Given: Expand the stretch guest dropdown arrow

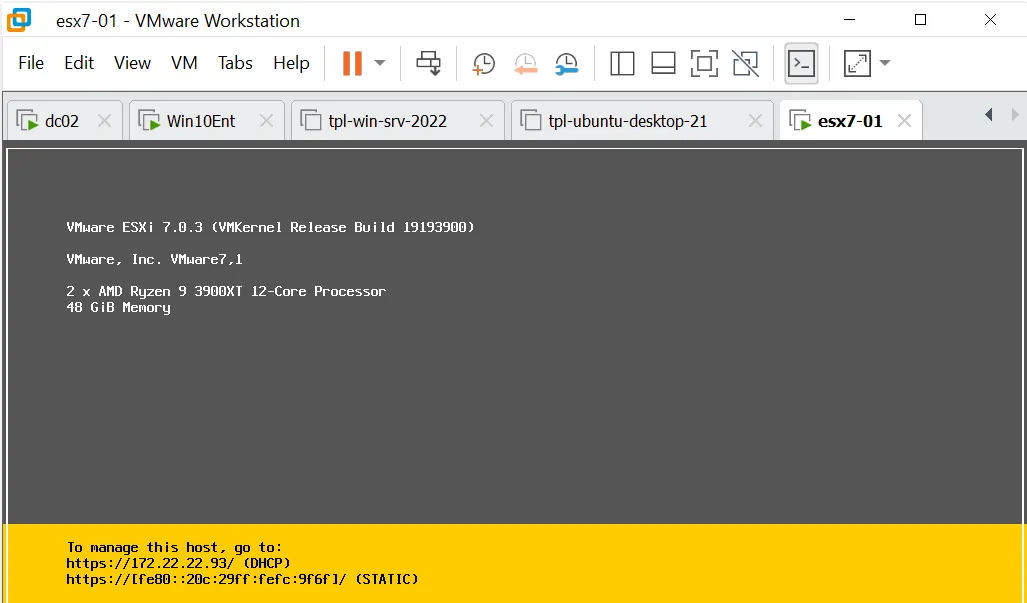Looking at the screenshot, I should coord(885,64).
